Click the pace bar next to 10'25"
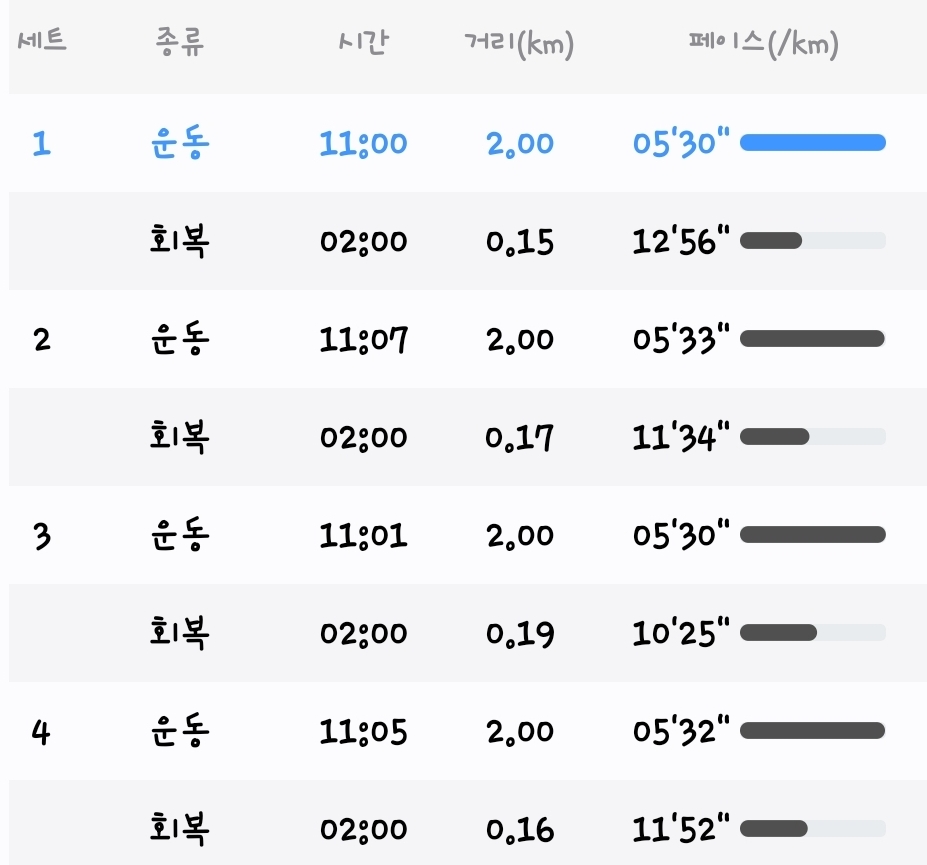Viewport: 927px width, 865px height. (813, 633)
